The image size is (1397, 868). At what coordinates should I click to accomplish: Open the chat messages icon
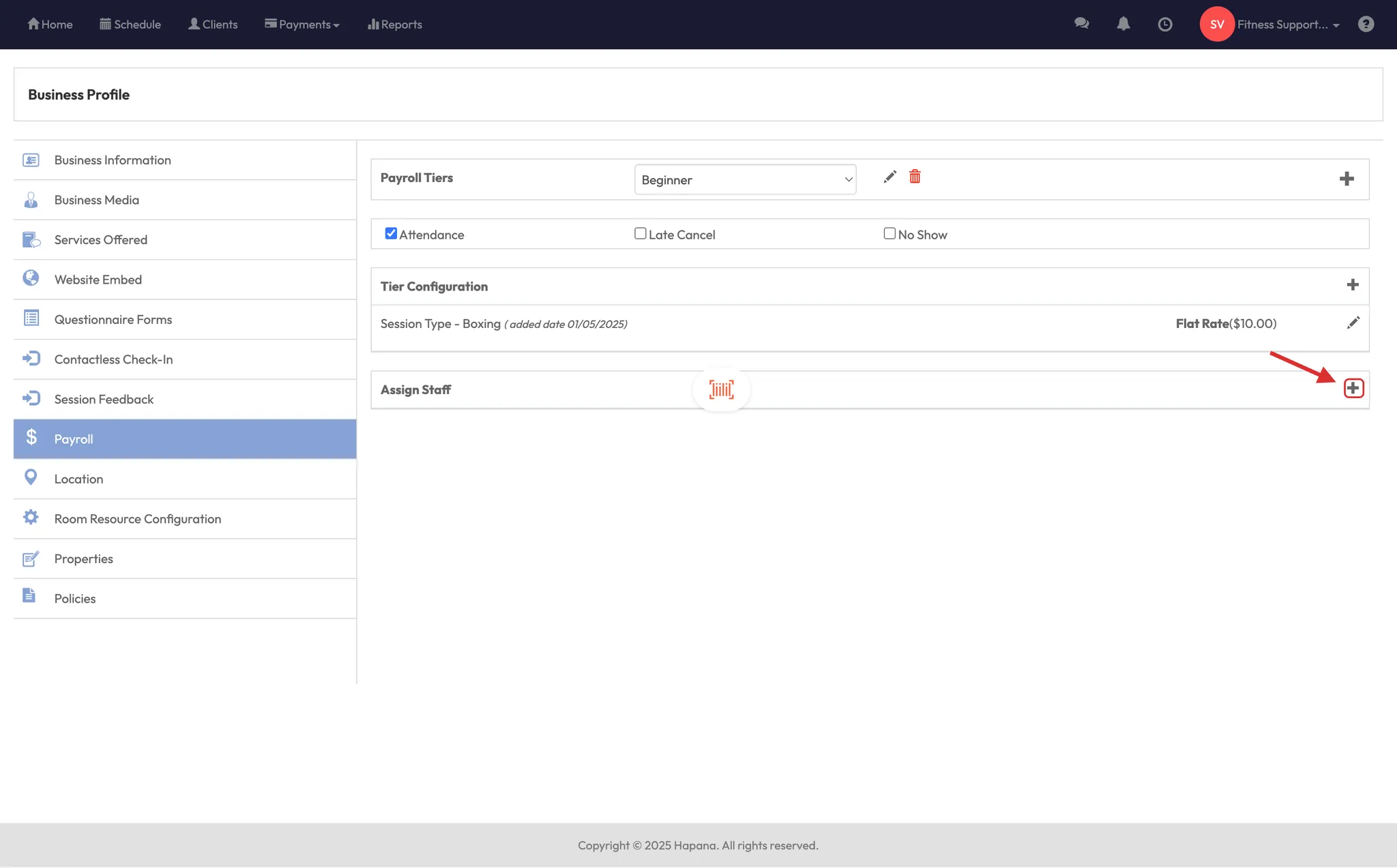(1081, 25)
